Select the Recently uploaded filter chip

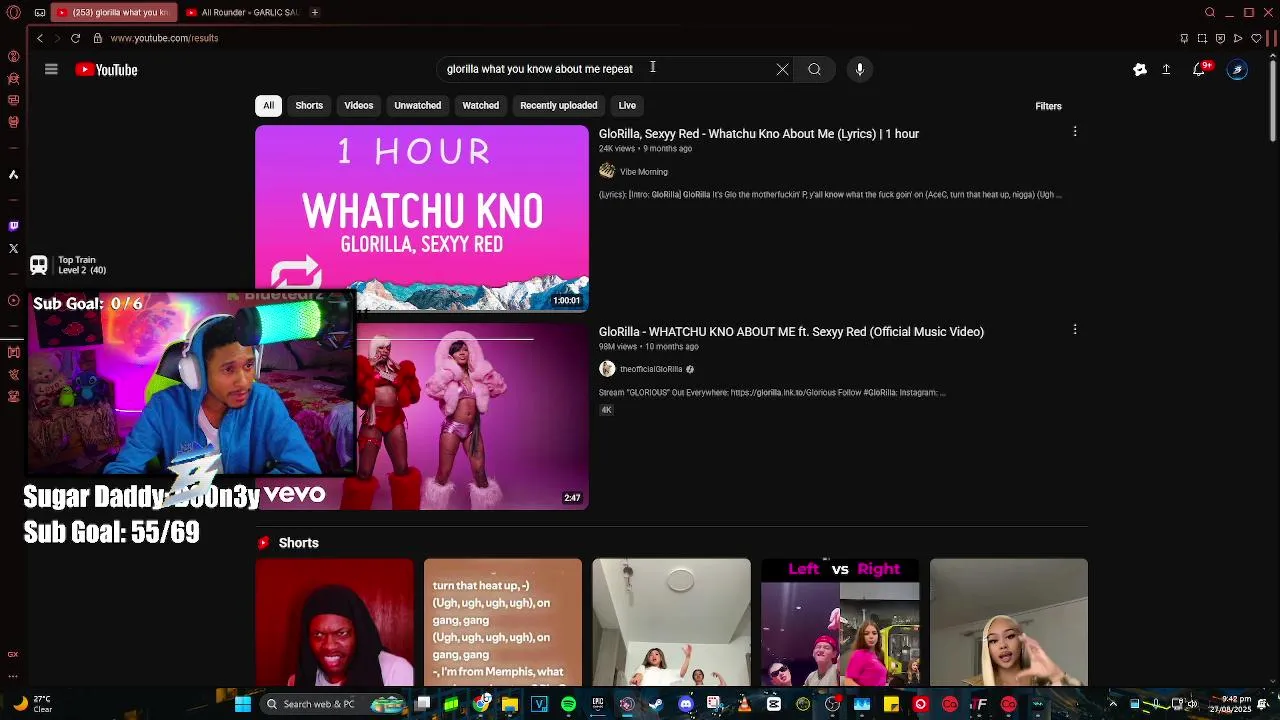click(x=558, y=105)
